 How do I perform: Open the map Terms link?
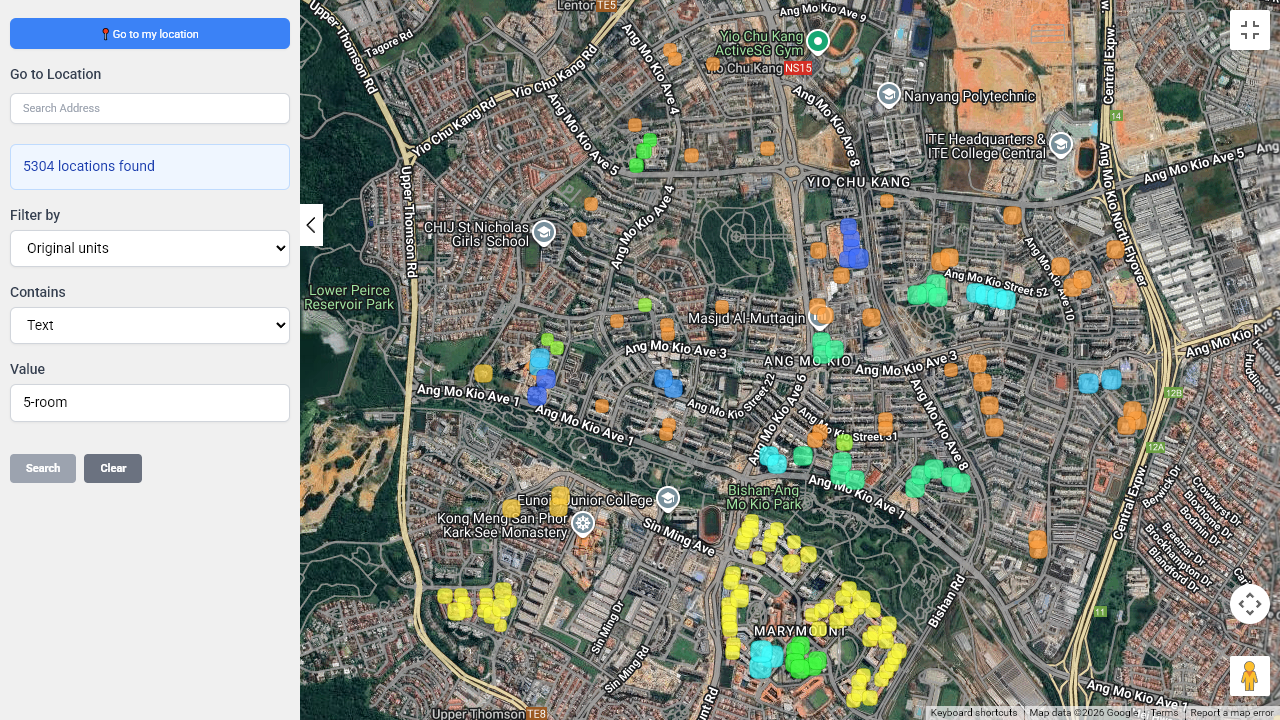(x=1164, y=713)
